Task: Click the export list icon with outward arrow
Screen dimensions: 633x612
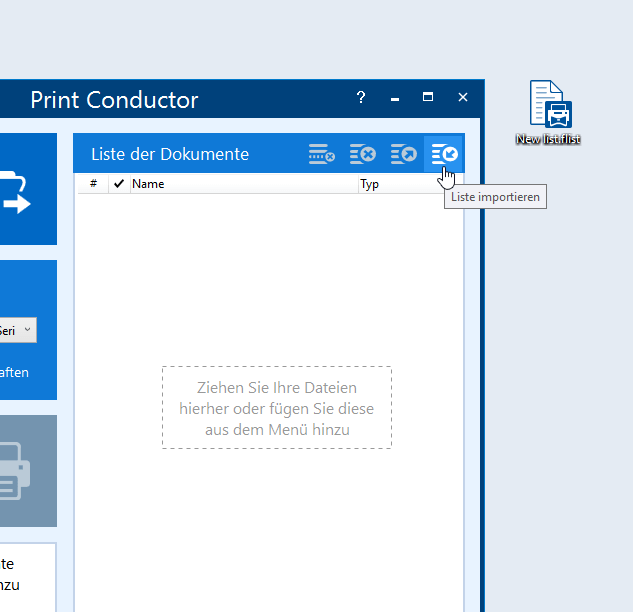Action: 403,154
